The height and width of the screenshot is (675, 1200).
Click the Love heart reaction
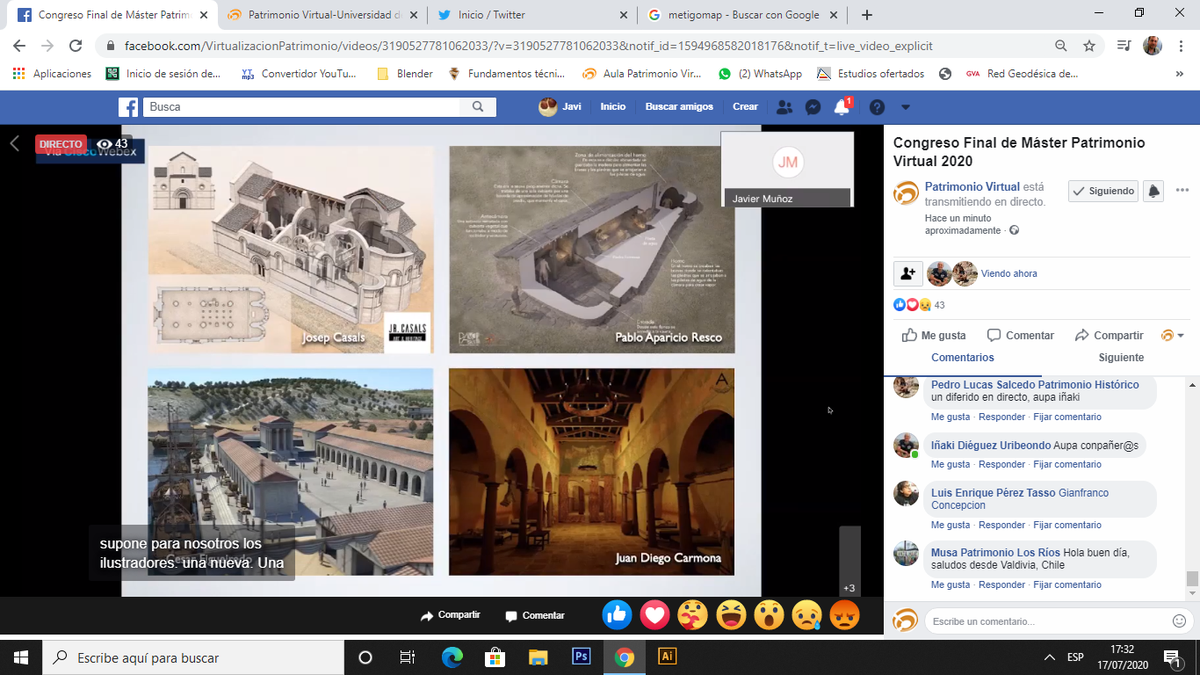point(655,616)
